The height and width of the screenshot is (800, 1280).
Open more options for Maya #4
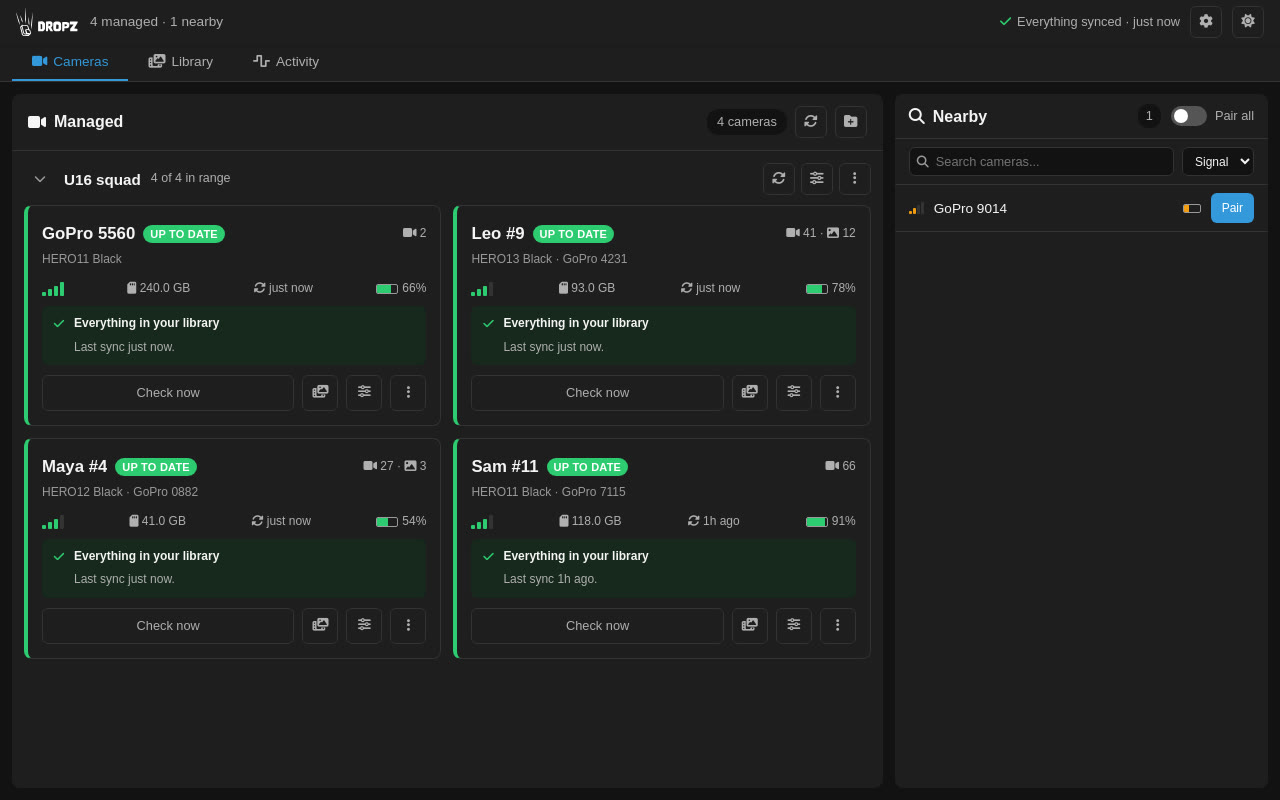click(408, 626)
